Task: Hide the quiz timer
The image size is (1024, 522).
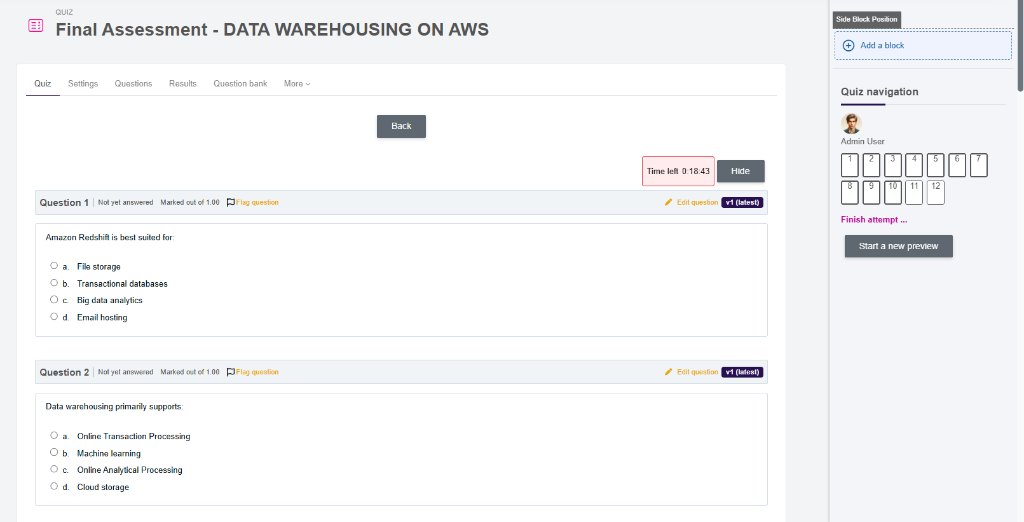Action: point(741,171)
